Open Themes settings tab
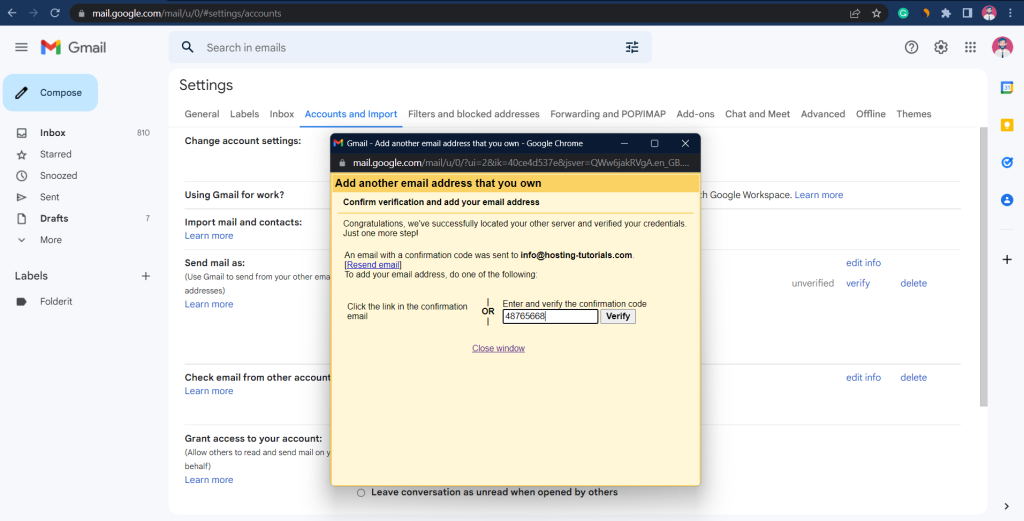The height and width of the screenshot is (521, 1024). [914, 114]
